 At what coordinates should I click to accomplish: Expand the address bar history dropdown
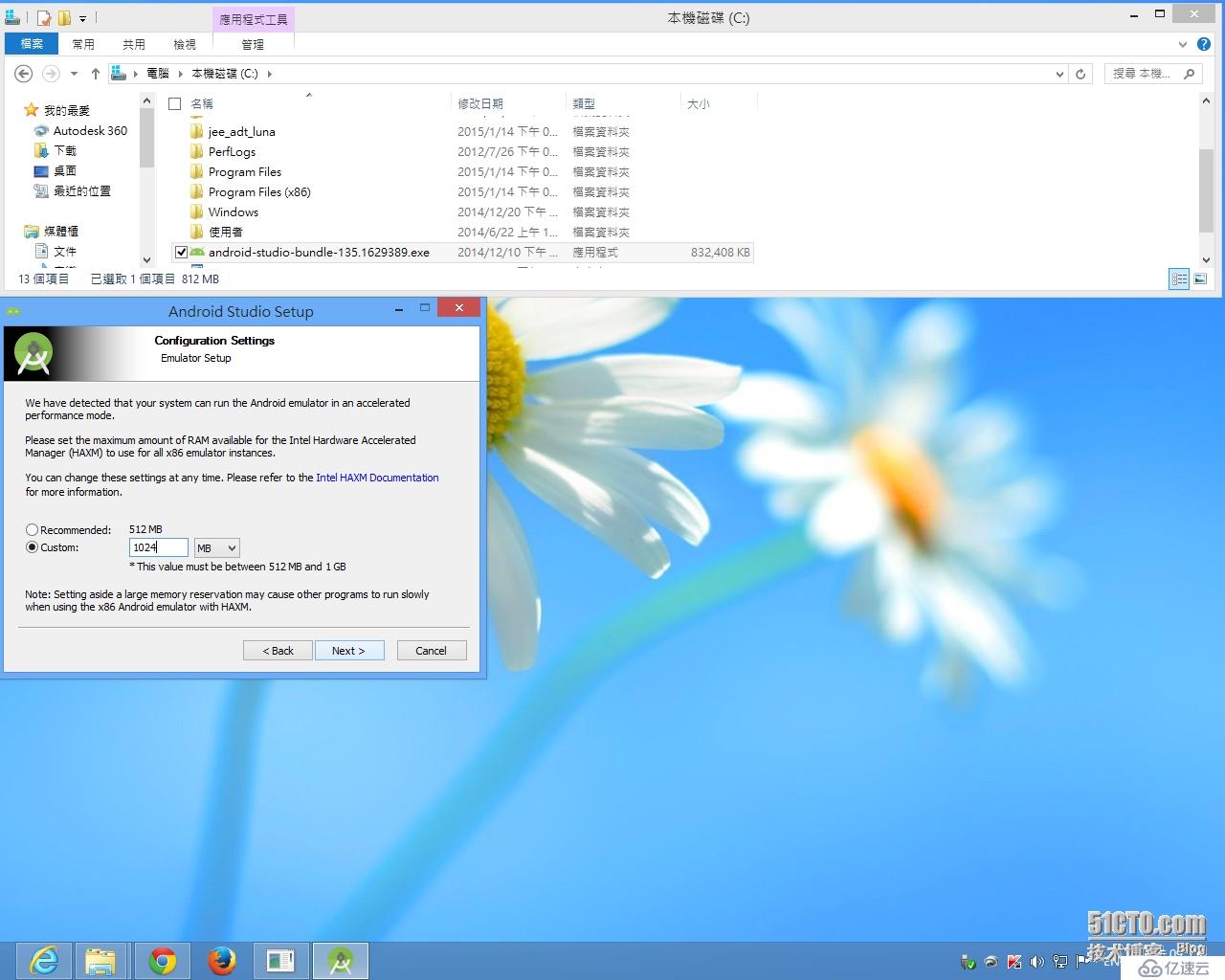[1059, 74]
